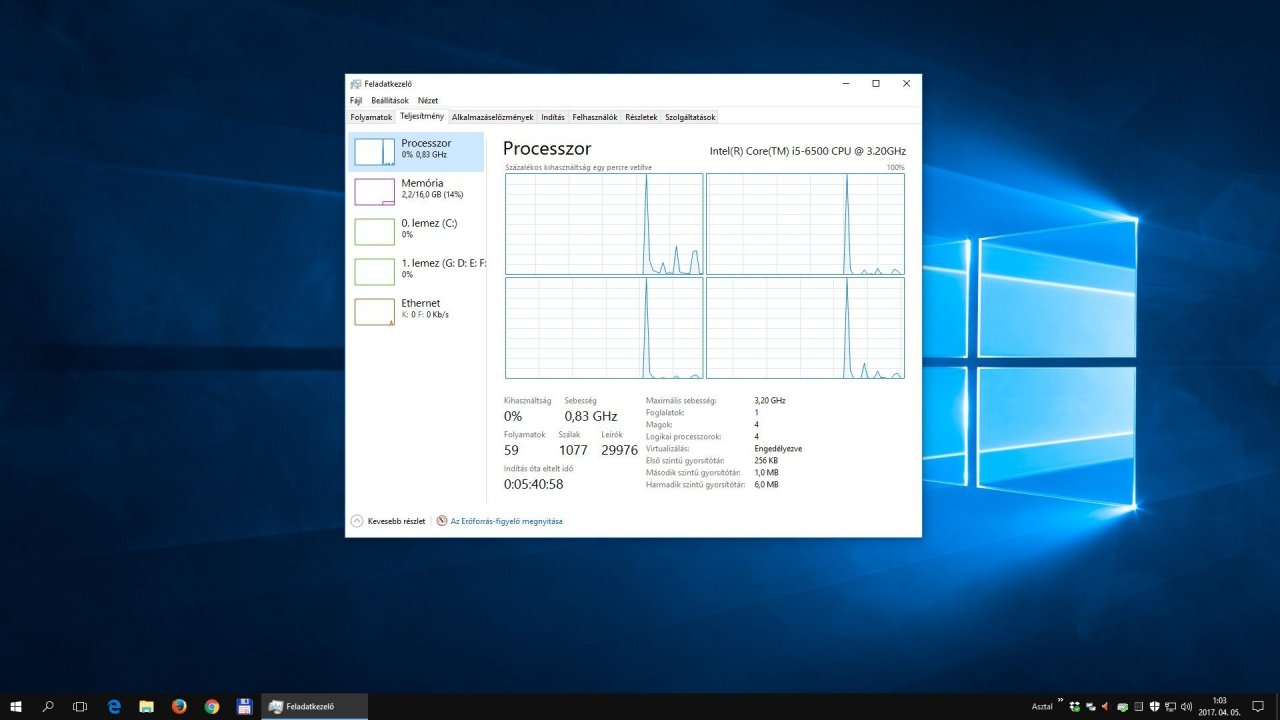Viewport: 1280px width, 720px height.
Task: Select 0. lemez (C:) resource
Action: pyautogui.click(x=416, y=232)
